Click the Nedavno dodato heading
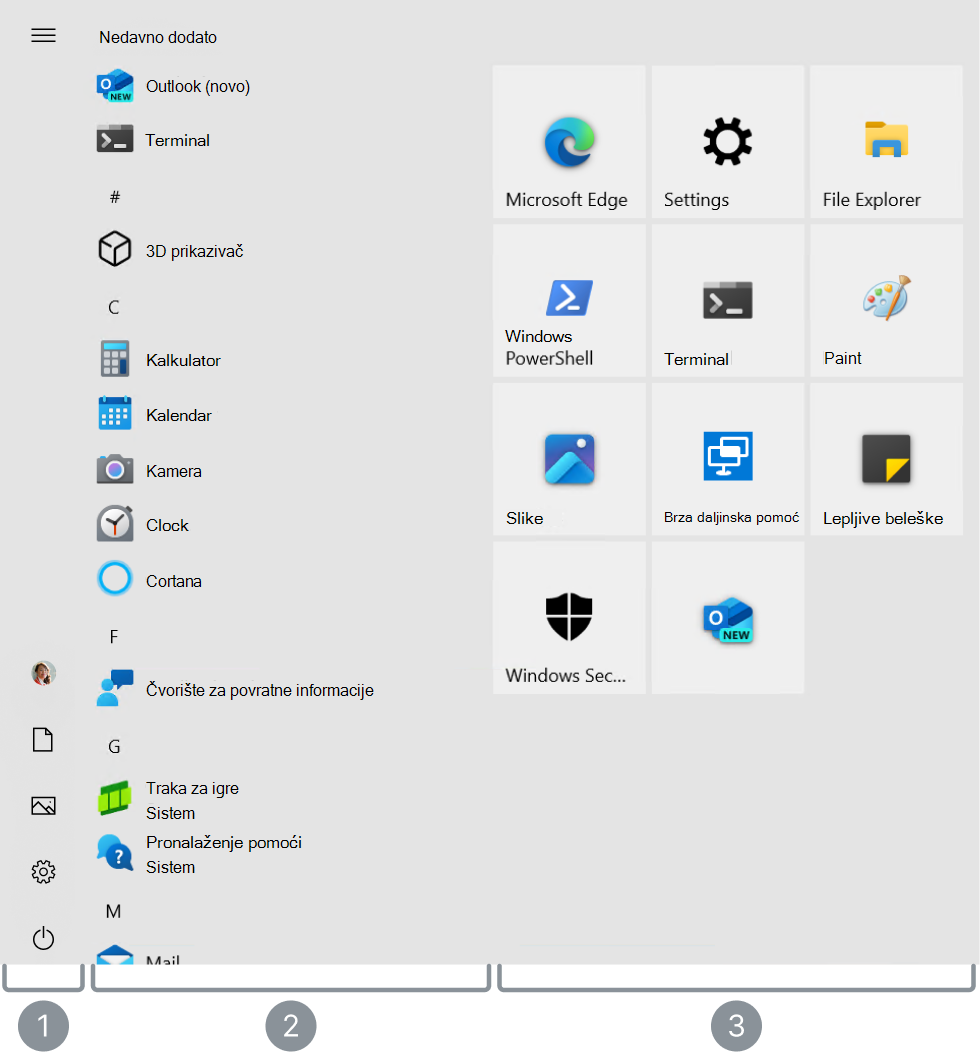Screen dimensions: 980x1052 tap(158, 37)
